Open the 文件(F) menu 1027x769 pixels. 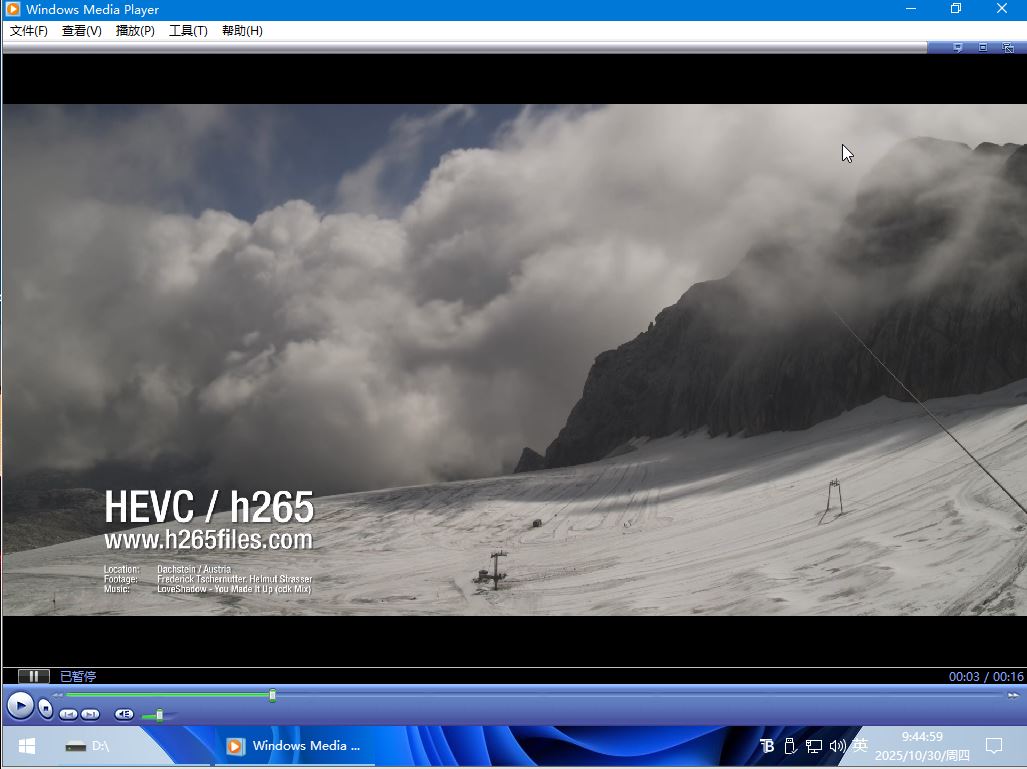pos(29,31)
